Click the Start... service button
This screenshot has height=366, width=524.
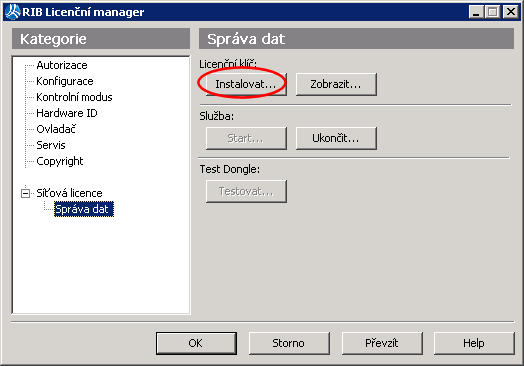coord(246,138)
